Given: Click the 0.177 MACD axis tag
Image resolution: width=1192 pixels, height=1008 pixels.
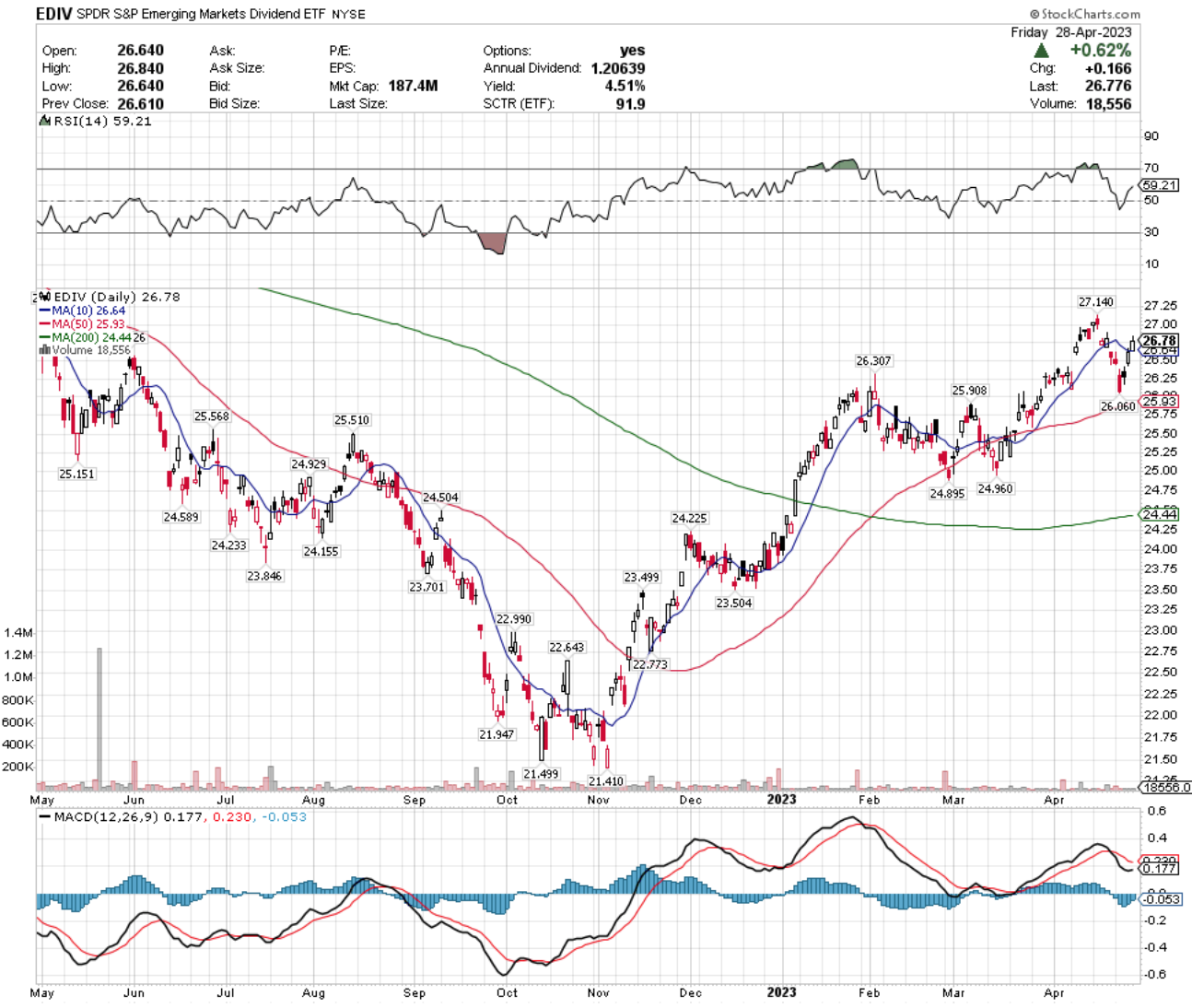Looking at the screenshot, I should tap(1159, 868).
